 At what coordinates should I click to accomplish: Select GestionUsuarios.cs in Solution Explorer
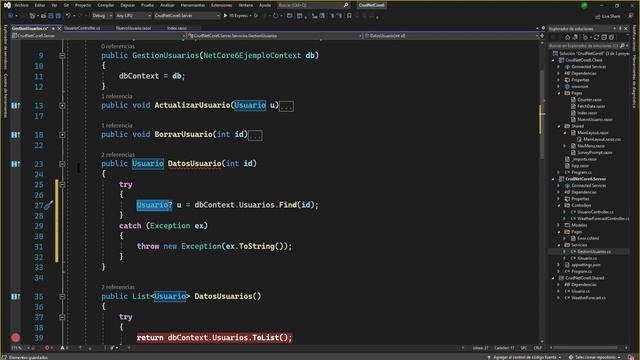tap(594, 251)
